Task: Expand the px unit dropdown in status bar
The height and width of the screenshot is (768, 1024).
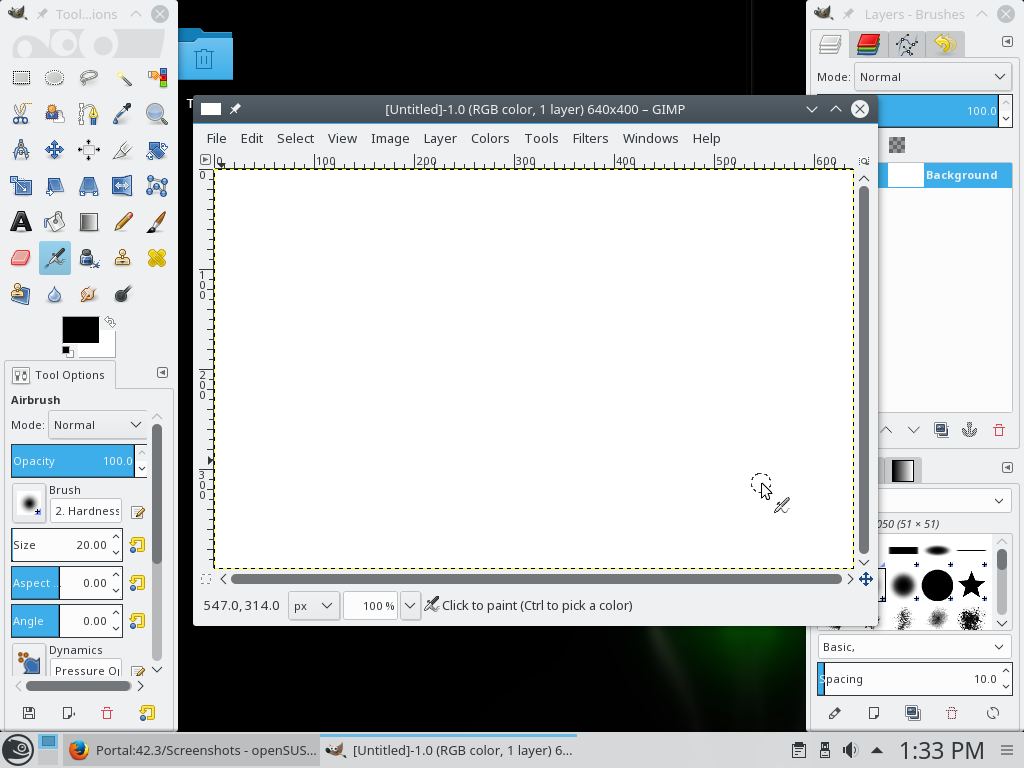Action: pos(313,606)
